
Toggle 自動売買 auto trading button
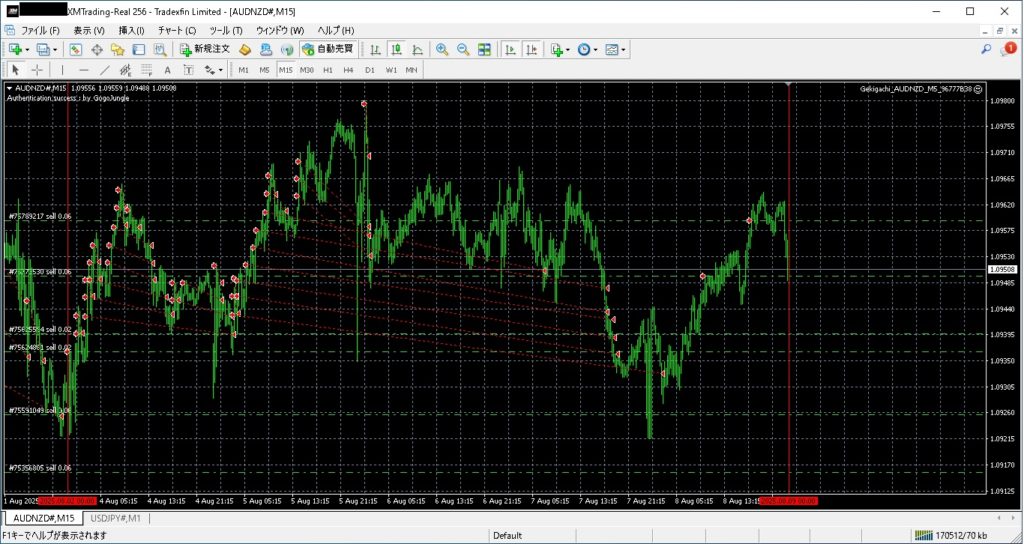point(327,49)
